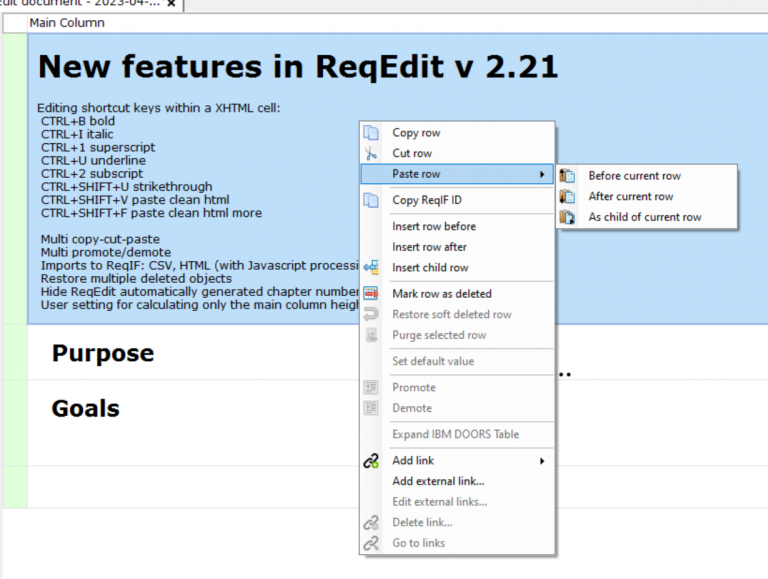Click Editing shortcut keys within XHTML cell
This screenshot has width=768, height=579.
pos(159,108)
